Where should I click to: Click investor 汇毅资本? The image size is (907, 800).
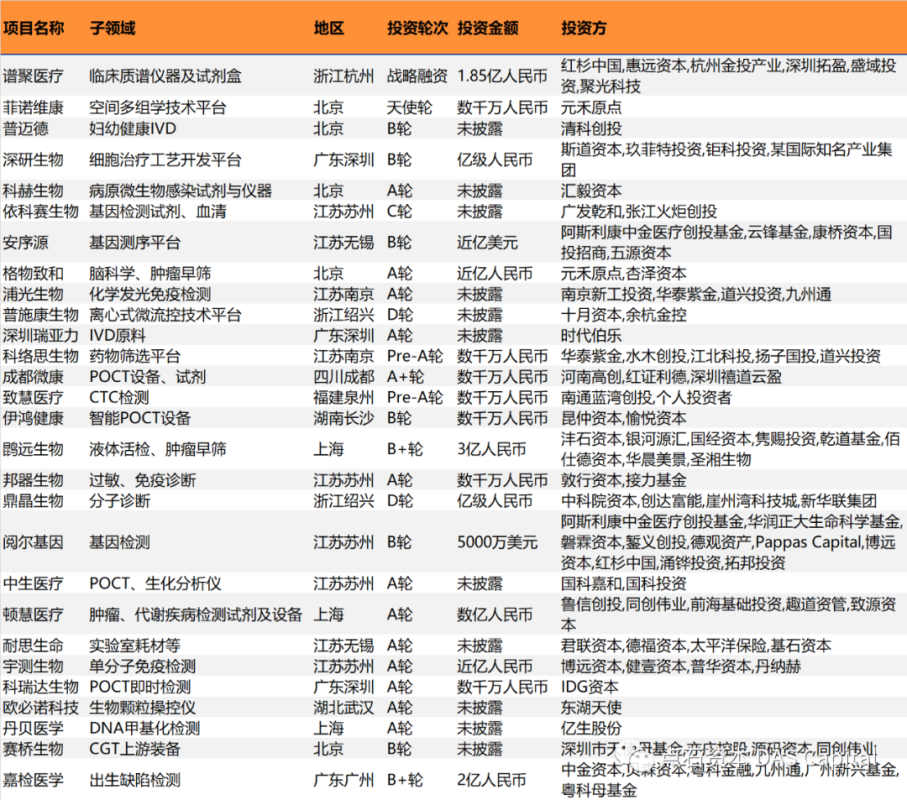point(591,191)
